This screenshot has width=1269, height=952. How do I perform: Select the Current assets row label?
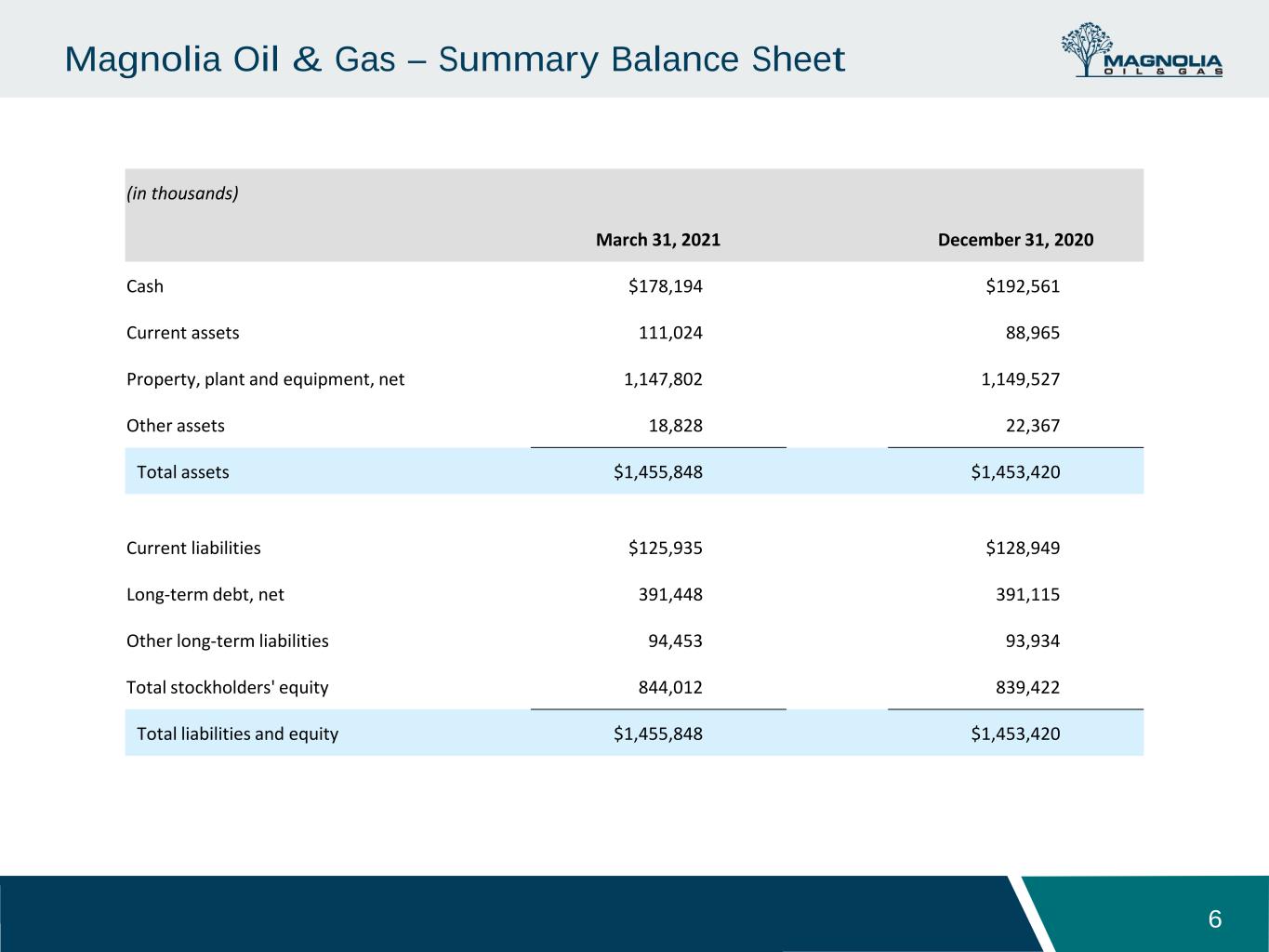click(x=183, y=333)
